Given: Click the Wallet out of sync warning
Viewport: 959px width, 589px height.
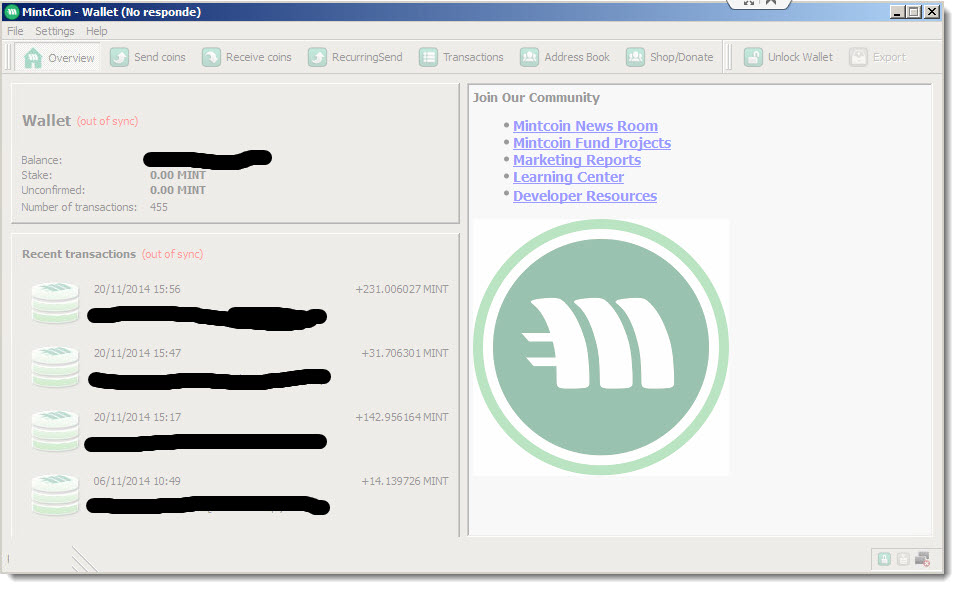Looking at the screenshot, I should [107, 121].
